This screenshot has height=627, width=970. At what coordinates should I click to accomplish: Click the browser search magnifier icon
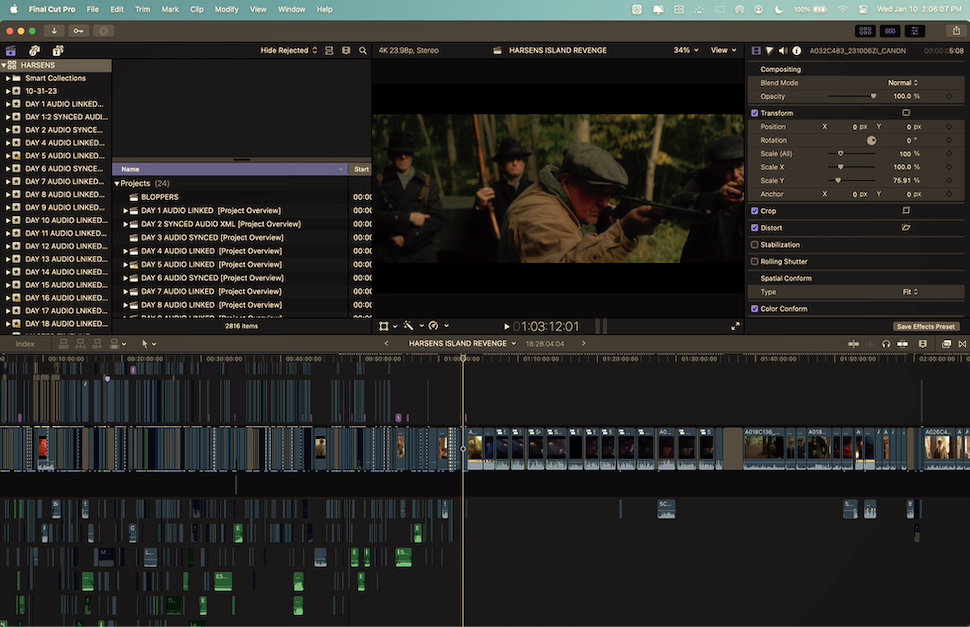(x=362, y=50)
